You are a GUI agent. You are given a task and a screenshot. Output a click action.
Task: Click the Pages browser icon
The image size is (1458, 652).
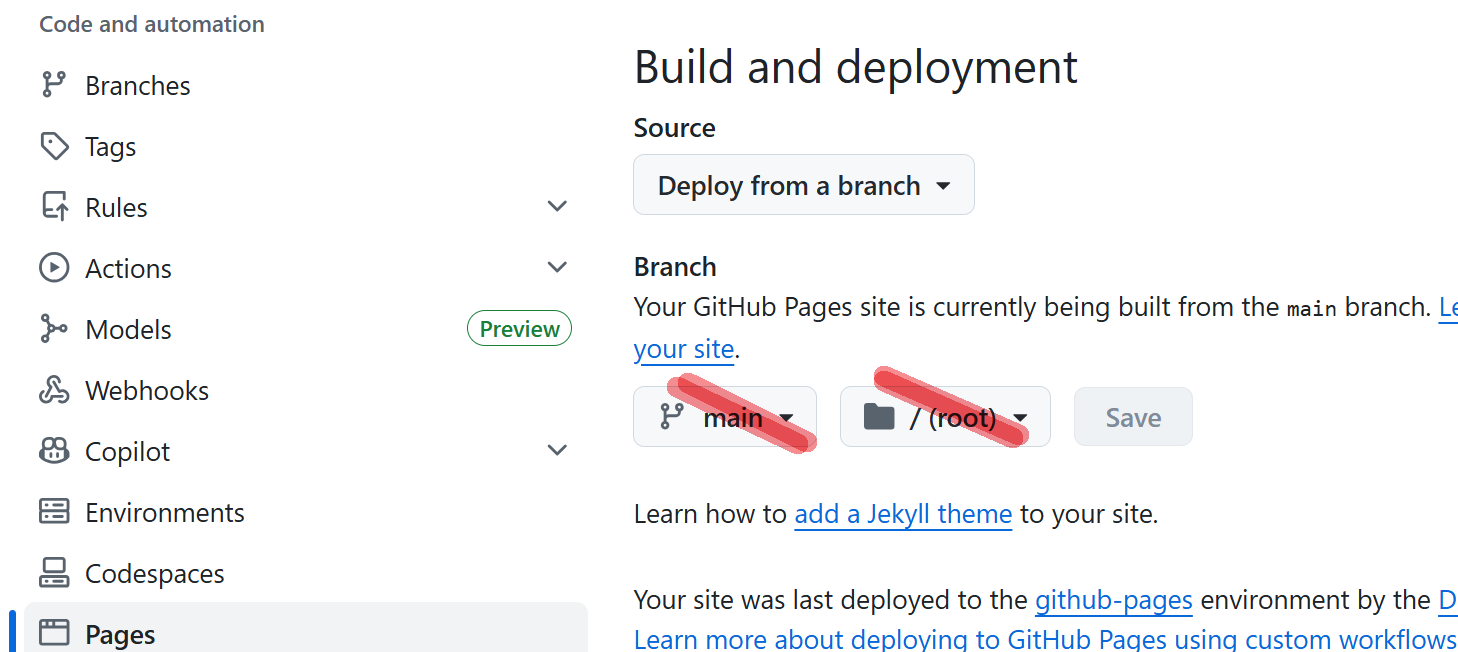(54, 634)
